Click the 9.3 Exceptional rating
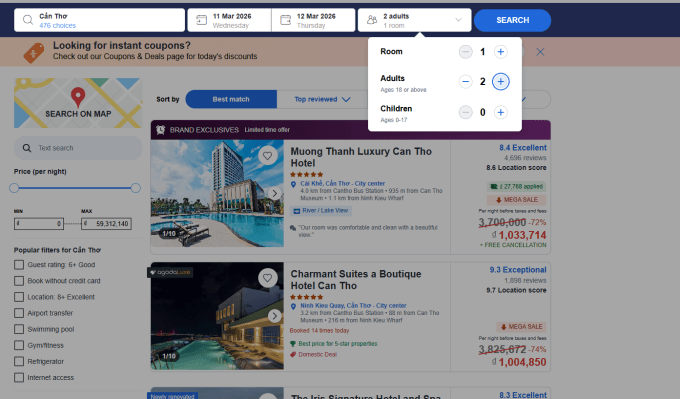The width and height of the screenshot is (680, 399). point(518,270)
